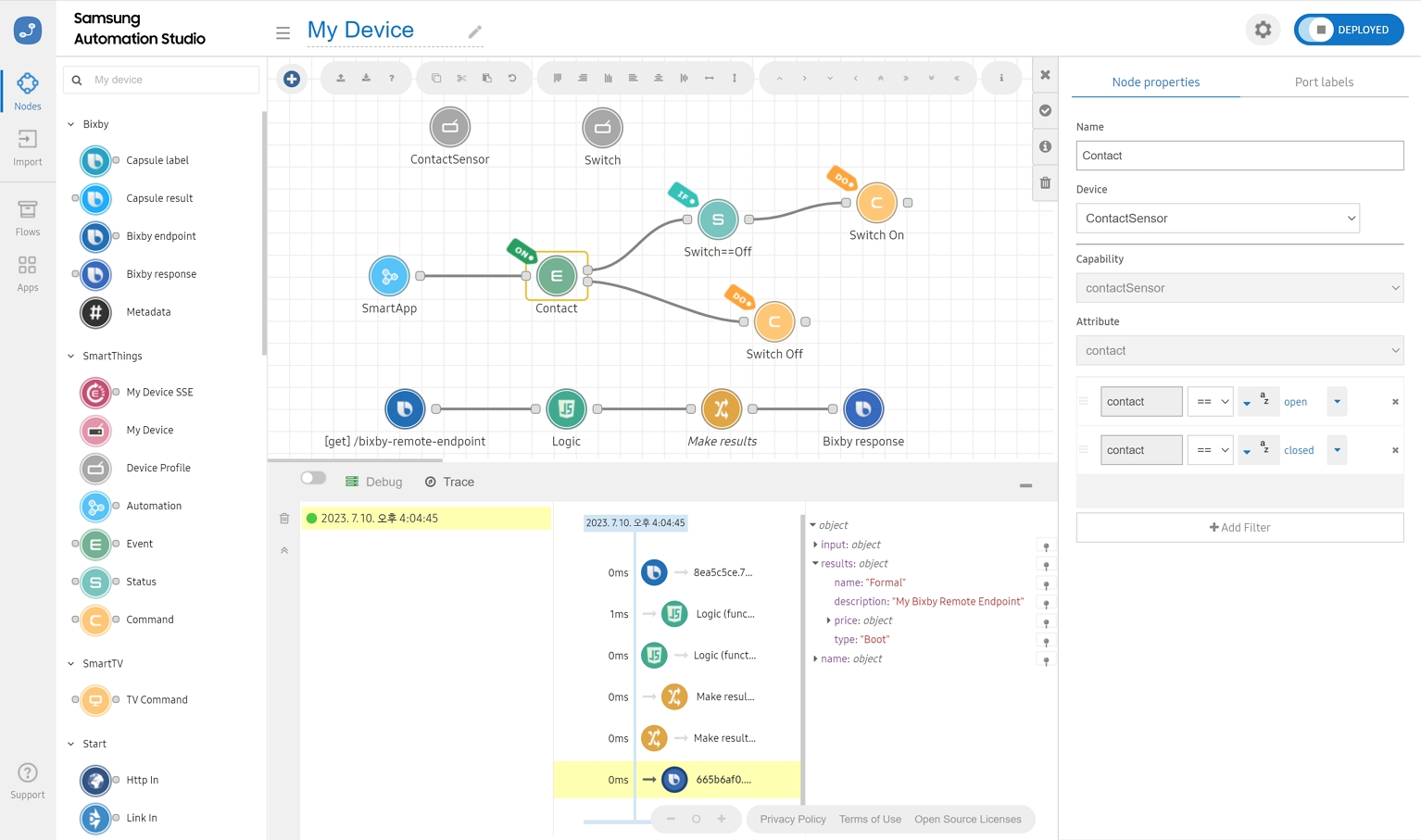Open the Attribute dropdown

(1239, 351)
